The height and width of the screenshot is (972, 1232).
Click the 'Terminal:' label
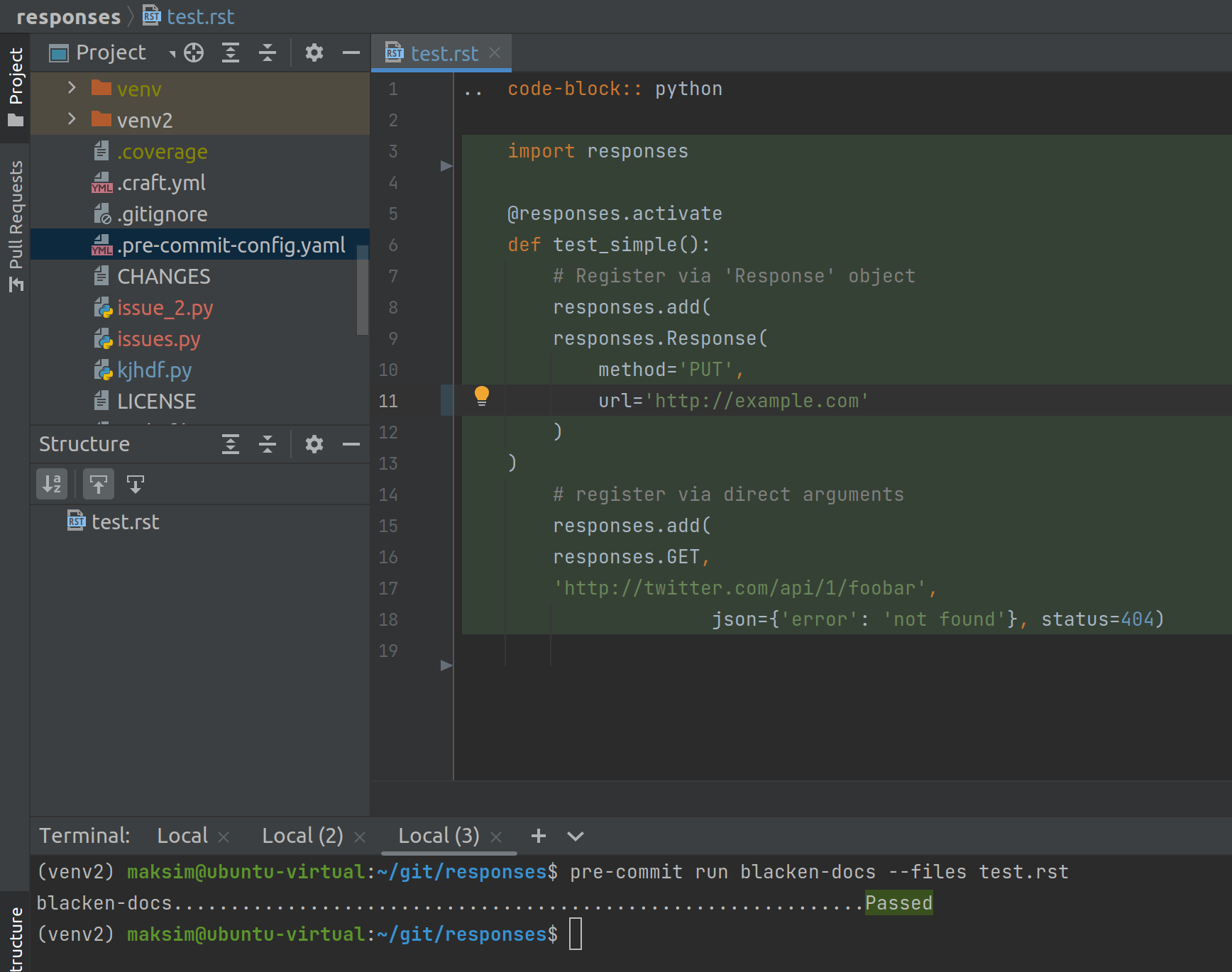(84, 836)
